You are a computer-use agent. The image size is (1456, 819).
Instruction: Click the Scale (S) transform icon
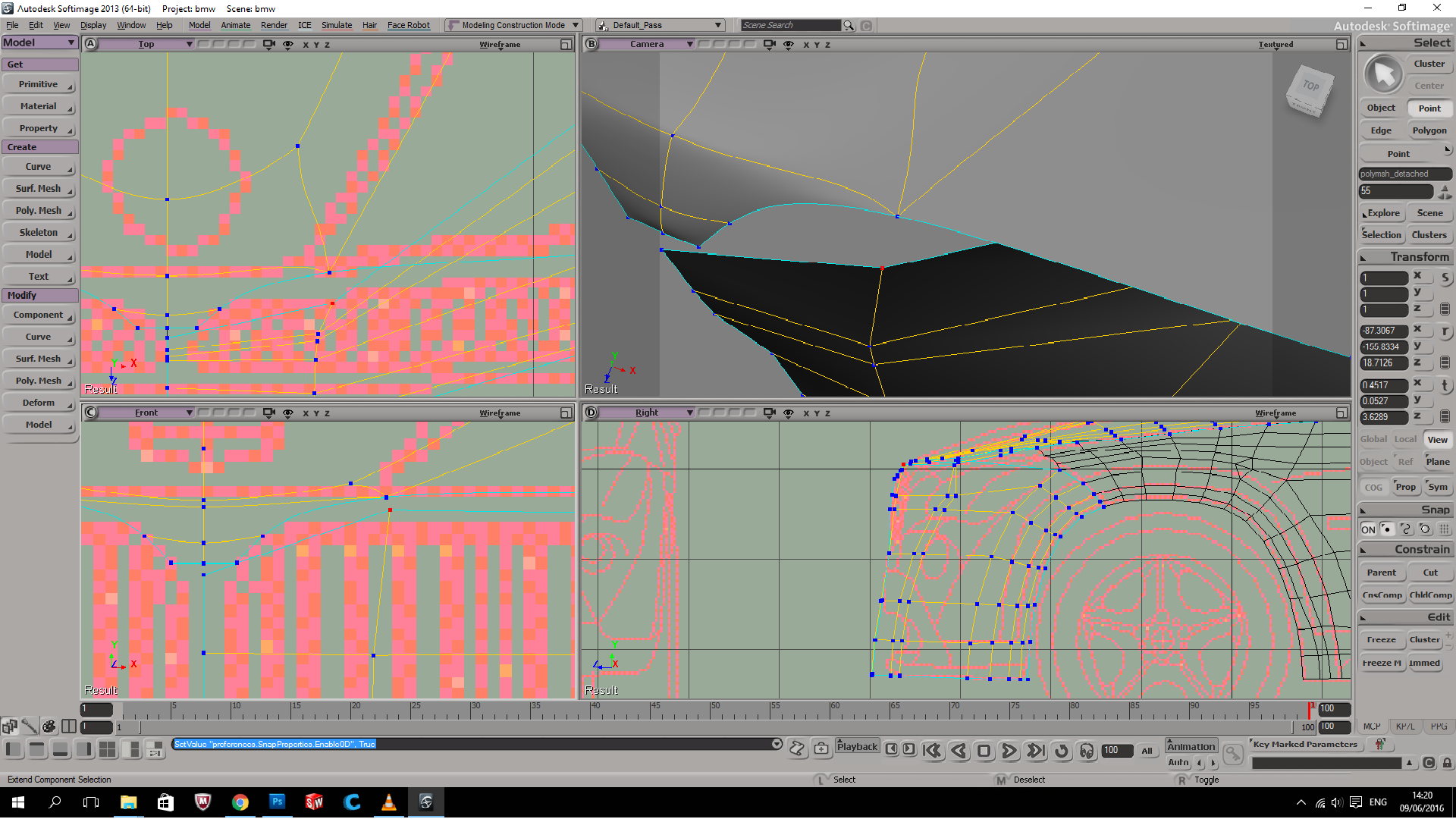pyautogui.click(x=1445, y=278)
